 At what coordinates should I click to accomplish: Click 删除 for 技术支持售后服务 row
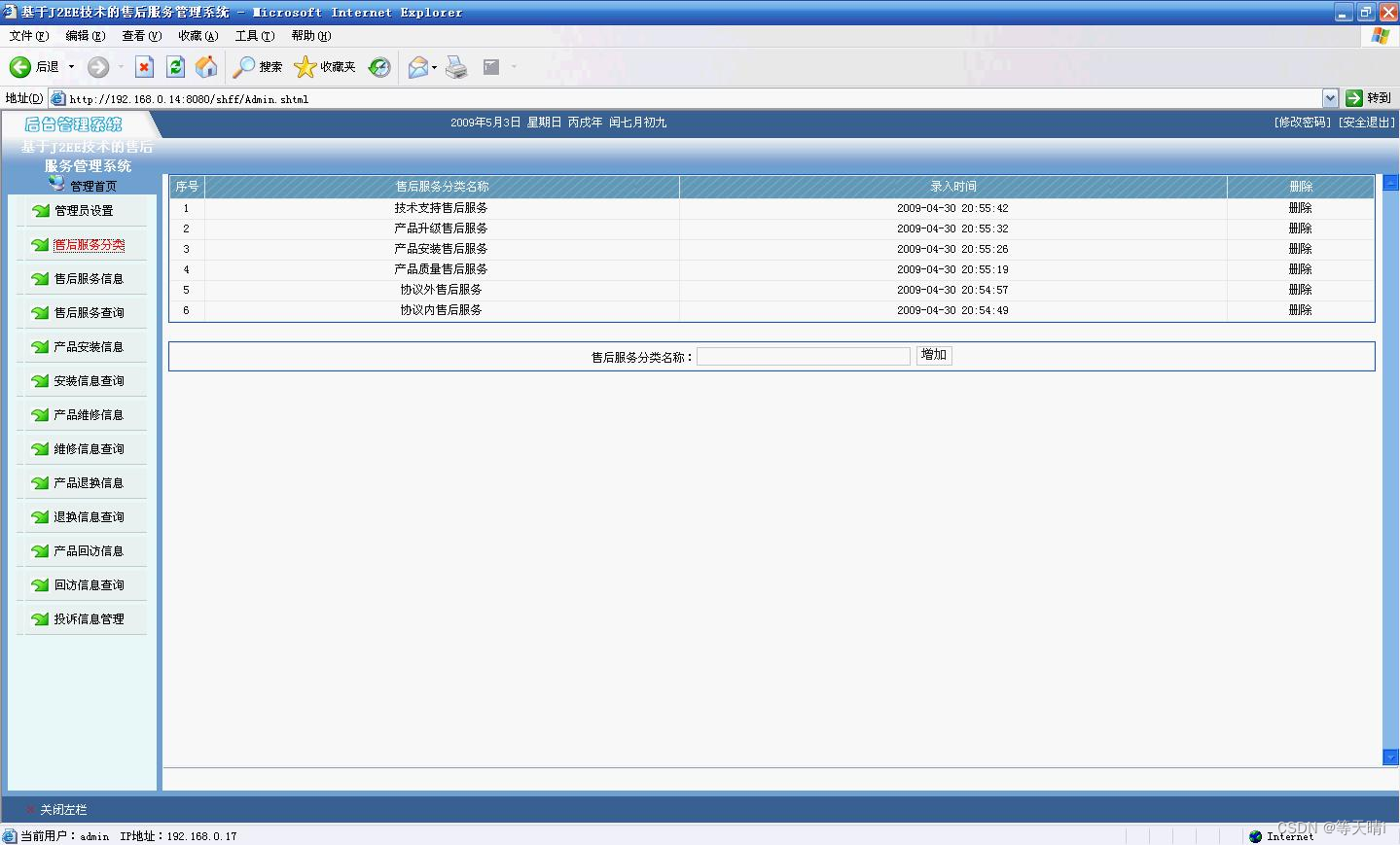tap(1300, 207)
